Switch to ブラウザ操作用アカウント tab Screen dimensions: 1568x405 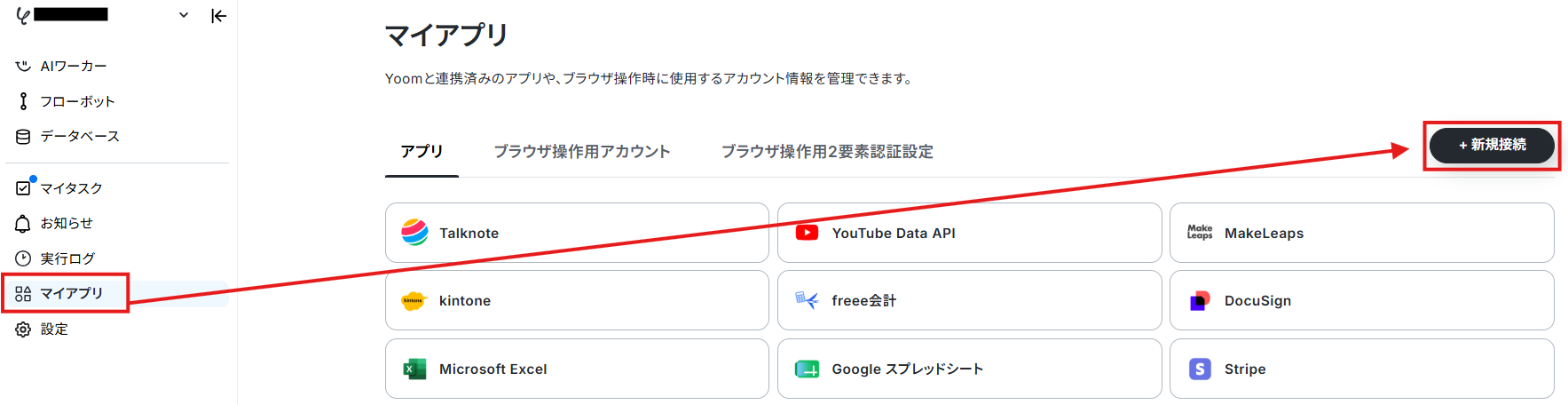tap(582, 152)
